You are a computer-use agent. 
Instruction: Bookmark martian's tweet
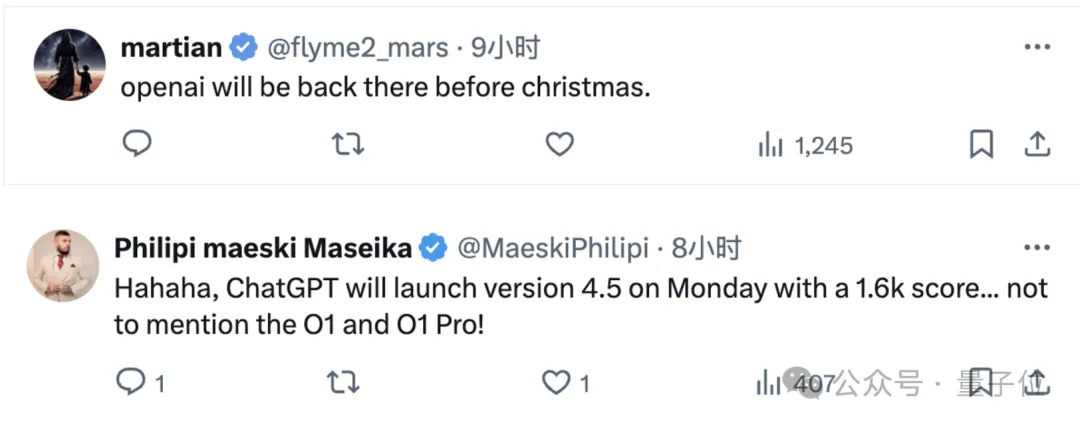pyautogui.click(x=982, y=145)
